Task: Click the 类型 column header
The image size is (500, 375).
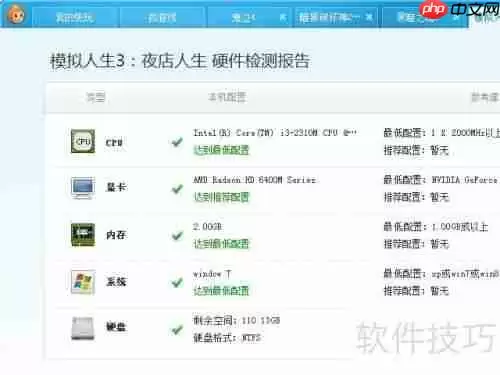Action: (x=96, y=97)
